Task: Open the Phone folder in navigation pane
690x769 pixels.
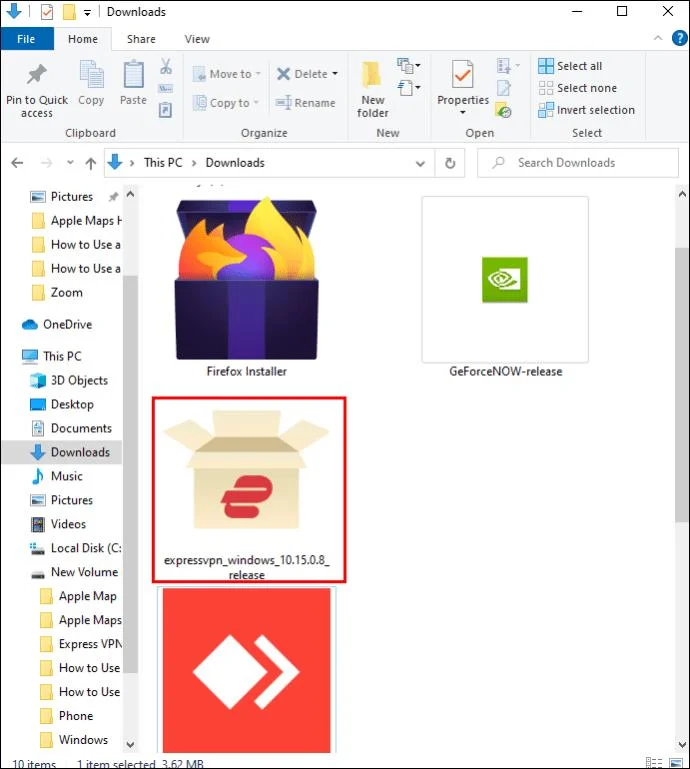Action: point(67,716)
